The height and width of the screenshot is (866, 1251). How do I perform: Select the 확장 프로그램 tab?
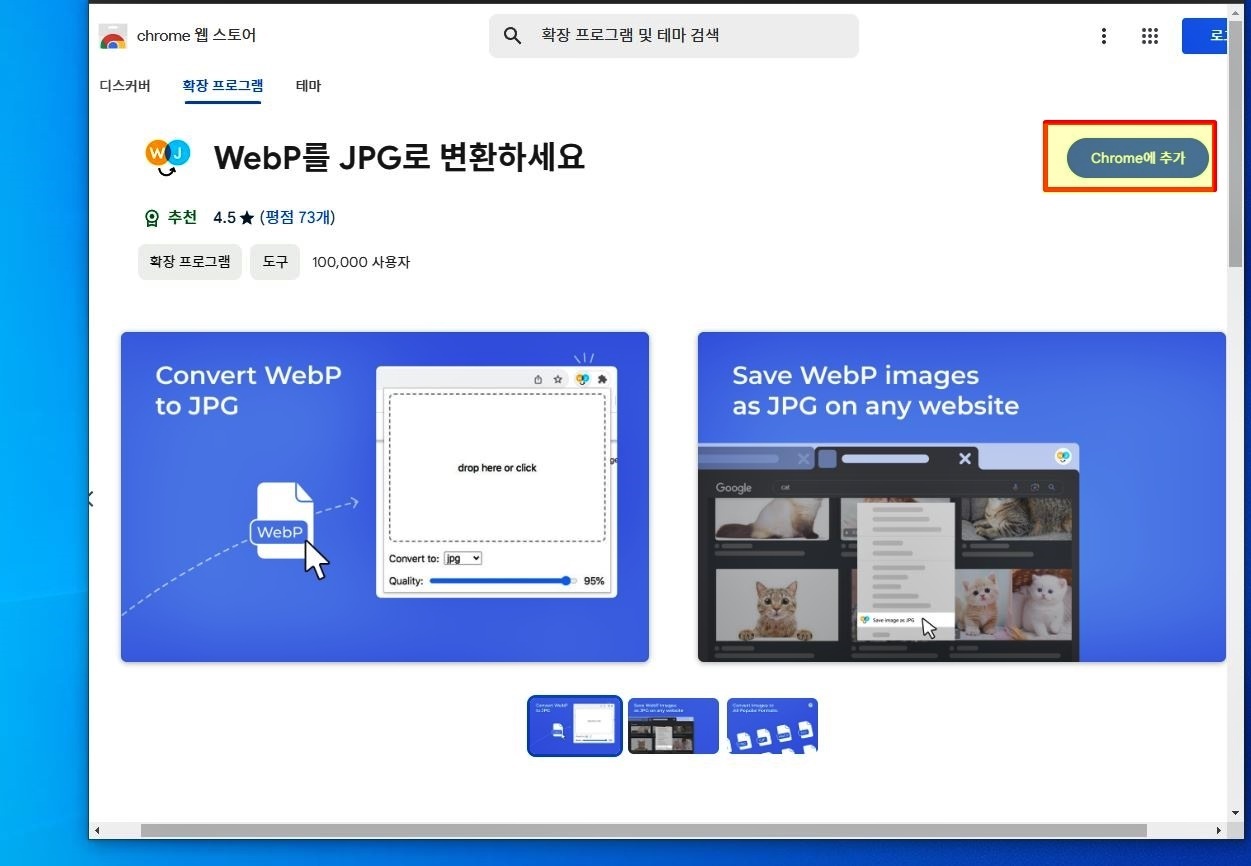[222, 86]
